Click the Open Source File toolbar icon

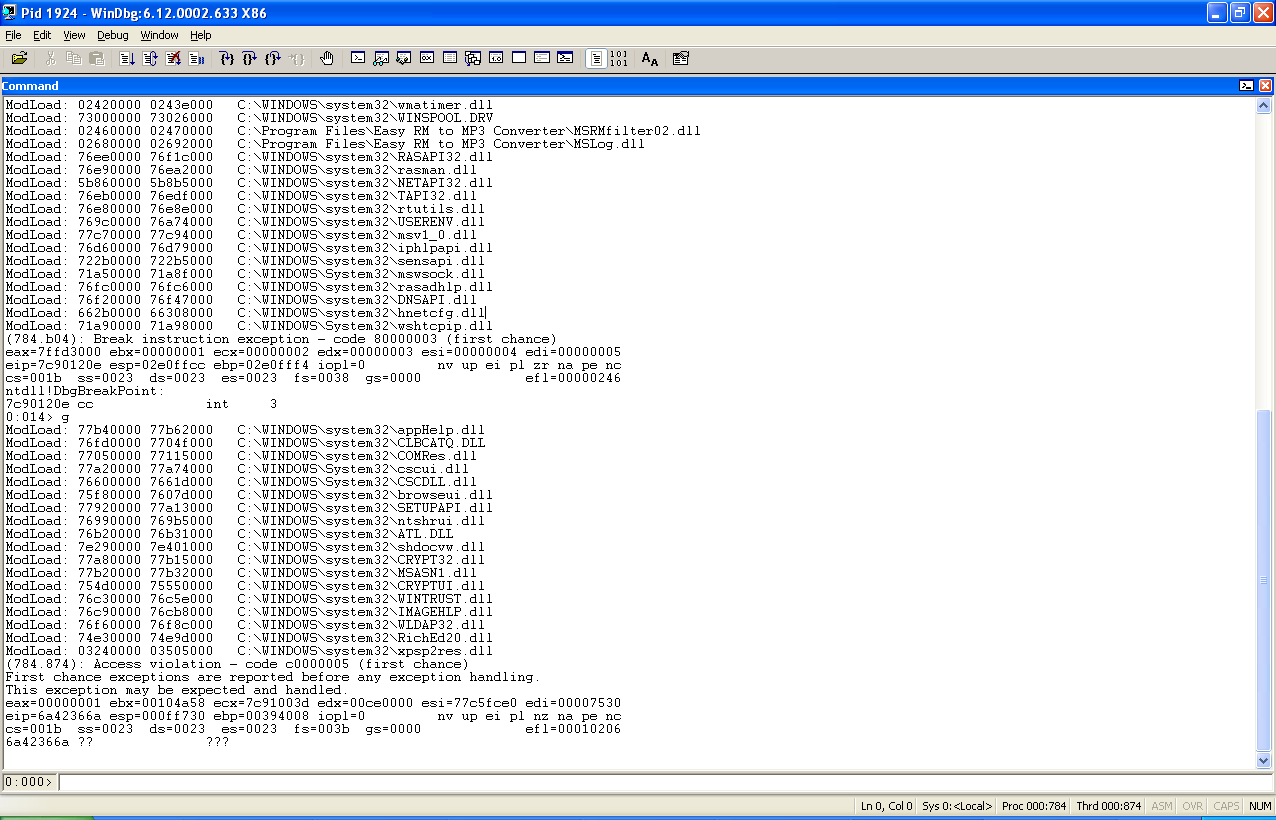[19, 59]
